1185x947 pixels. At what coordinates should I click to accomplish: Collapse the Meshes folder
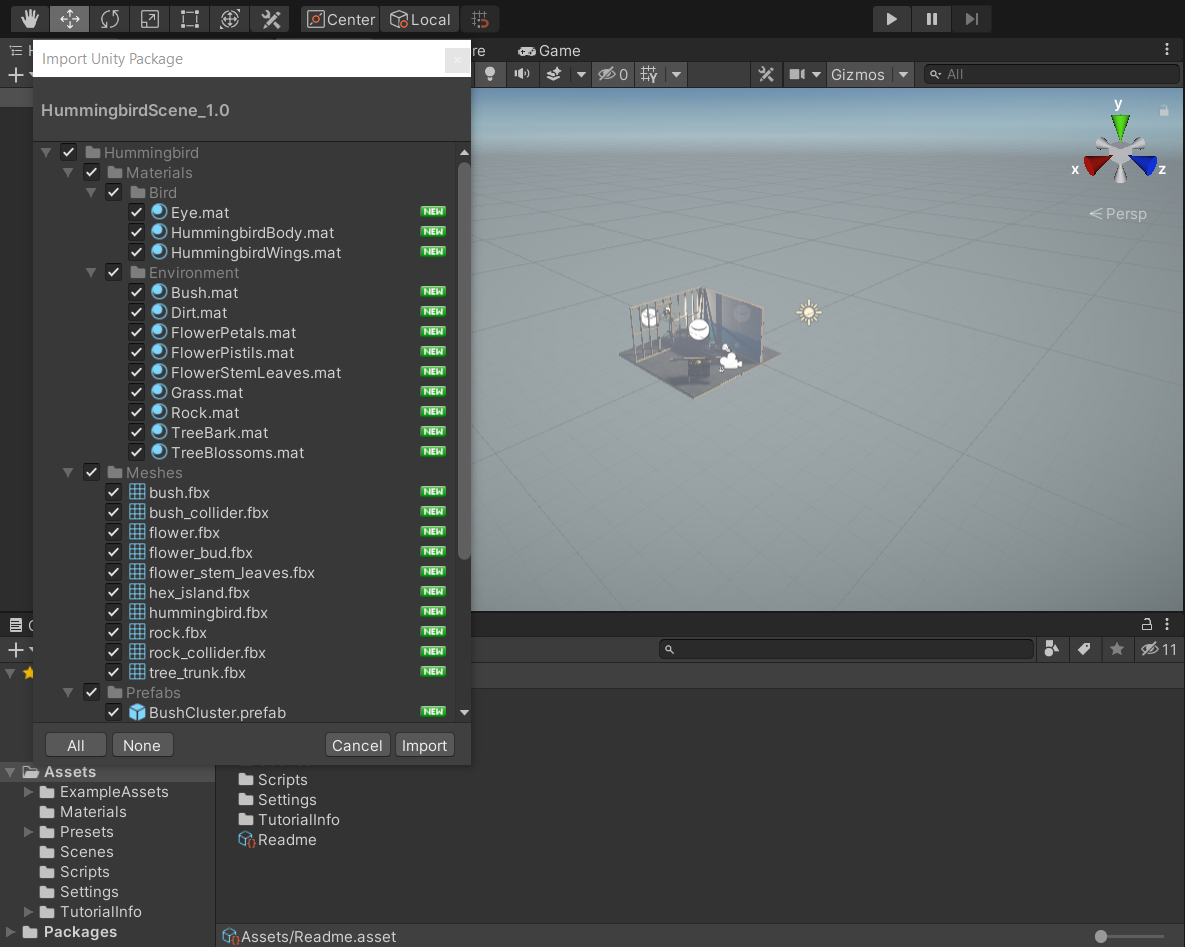pyautogui.click(x=68, y=472)
